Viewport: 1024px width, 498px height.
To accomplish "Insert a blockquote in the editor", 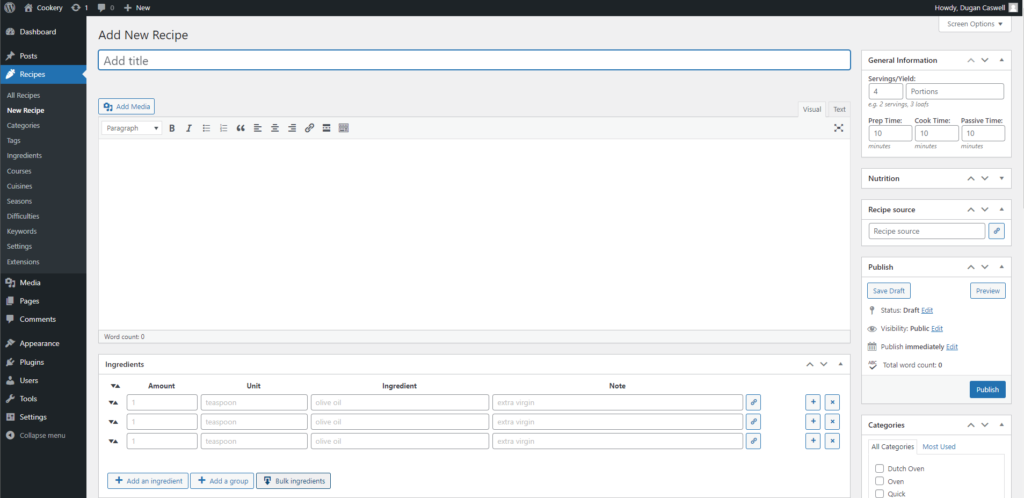I will [240, 128].
